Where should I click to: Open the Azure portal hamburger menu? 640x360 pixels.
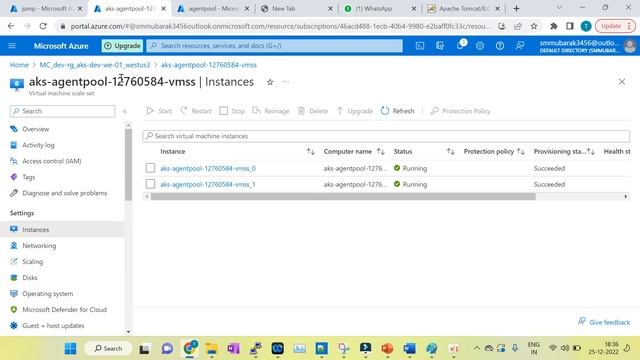[x=12, y=46]
